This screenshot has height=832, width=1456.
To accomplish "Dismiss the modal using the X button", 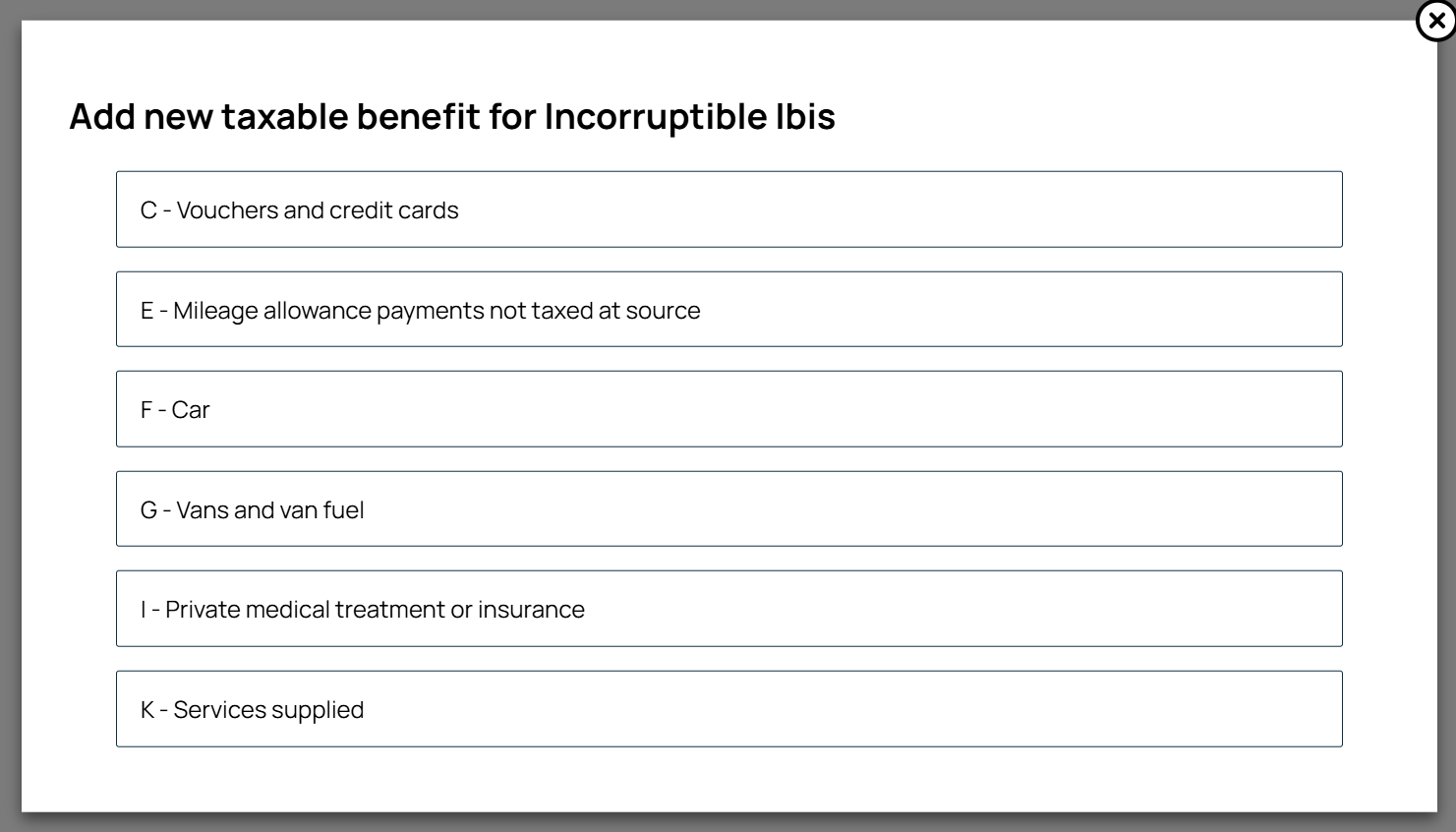I will click(1435, 21).
